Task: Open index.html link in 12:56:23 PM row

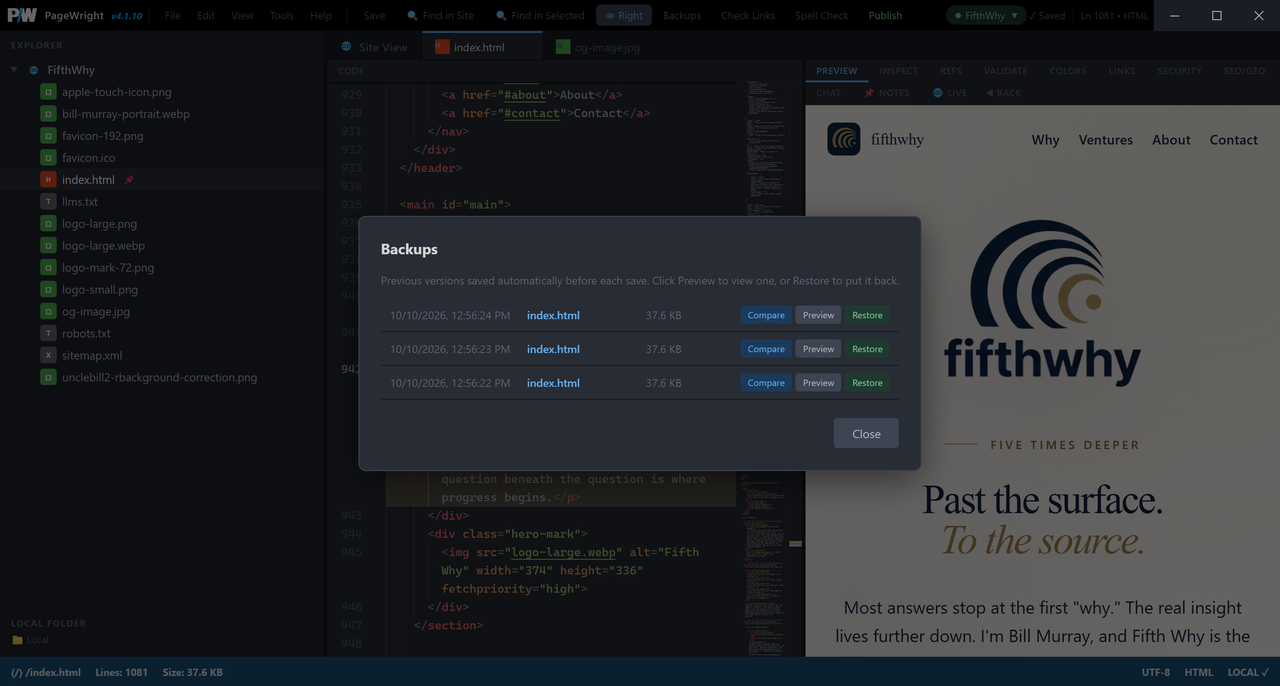Action: pyautogui.click(x=553, y=349)
